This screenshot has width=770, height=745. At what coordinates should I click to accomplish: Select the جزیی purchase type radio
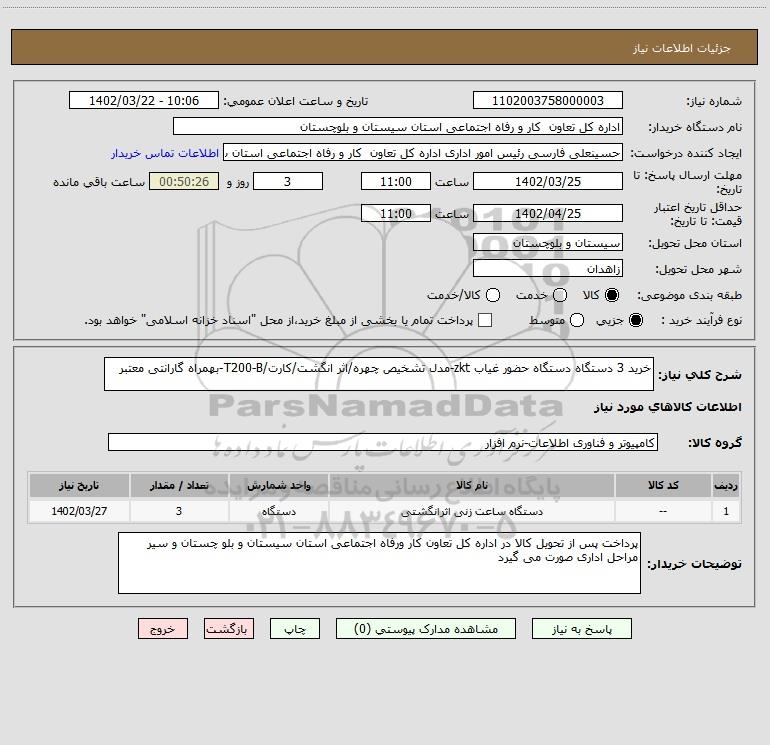(635, 320)
